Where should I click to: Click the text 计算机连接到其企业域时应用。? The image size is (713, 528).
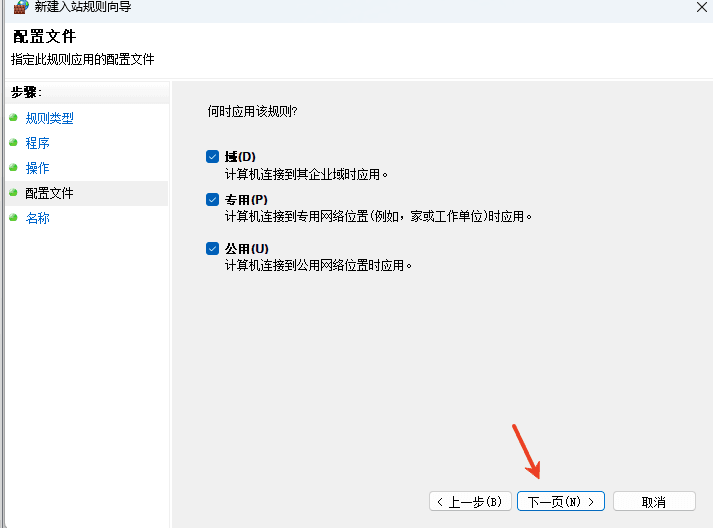[306, 174]
